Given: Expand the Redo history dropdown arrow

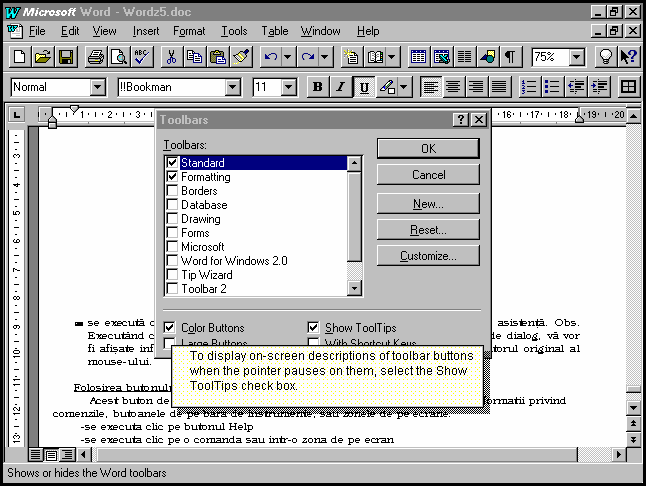Looking at the screenshot, I should tap(325, 57).
